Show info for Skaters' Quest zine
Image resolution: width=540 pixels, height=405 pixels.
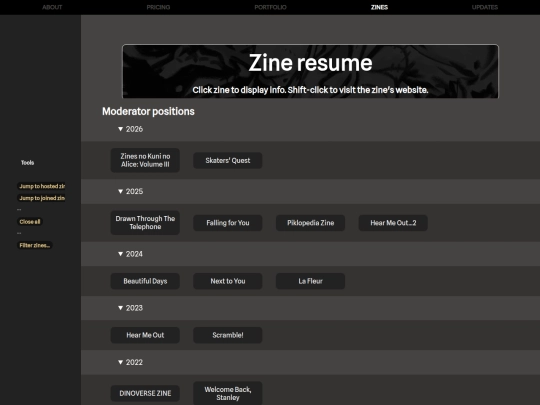(228, 160)
